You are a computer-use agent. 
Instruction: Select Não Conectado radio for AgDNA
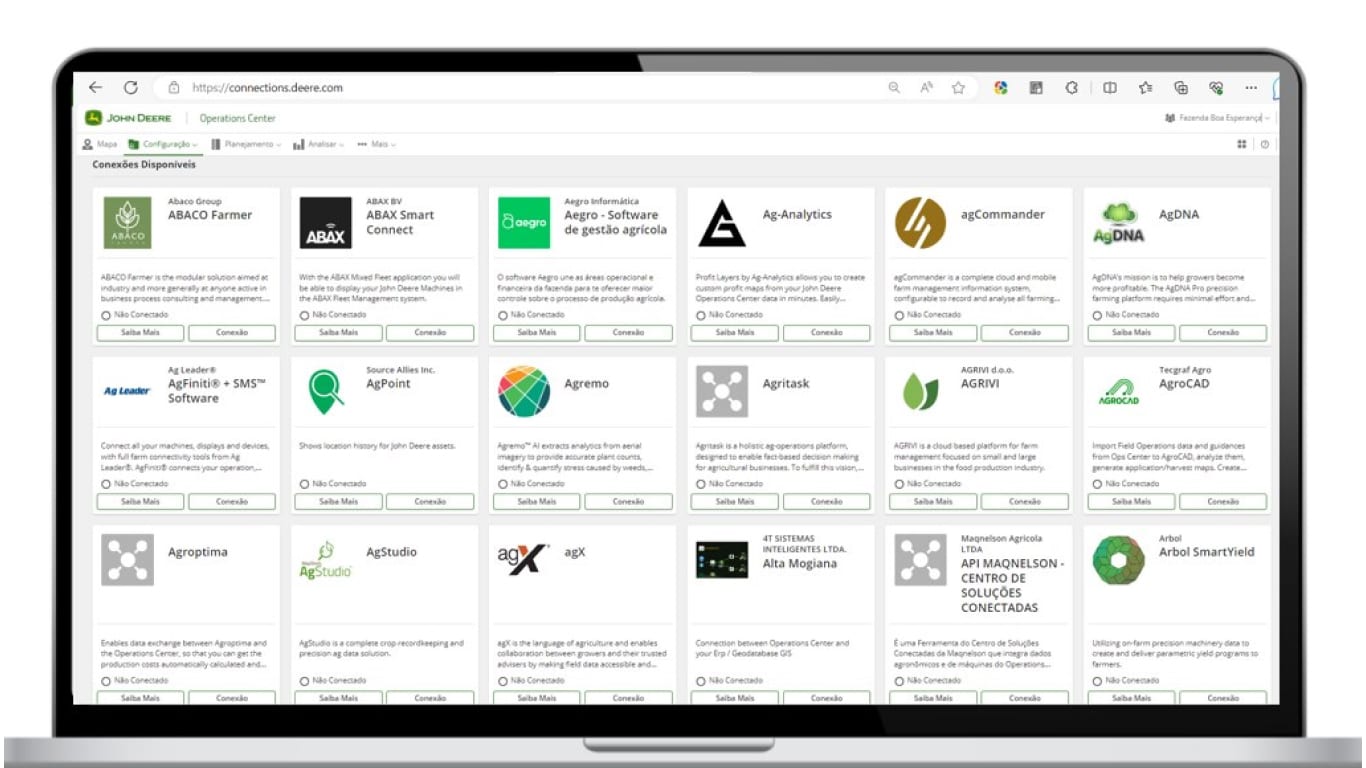pos(1096,315)
